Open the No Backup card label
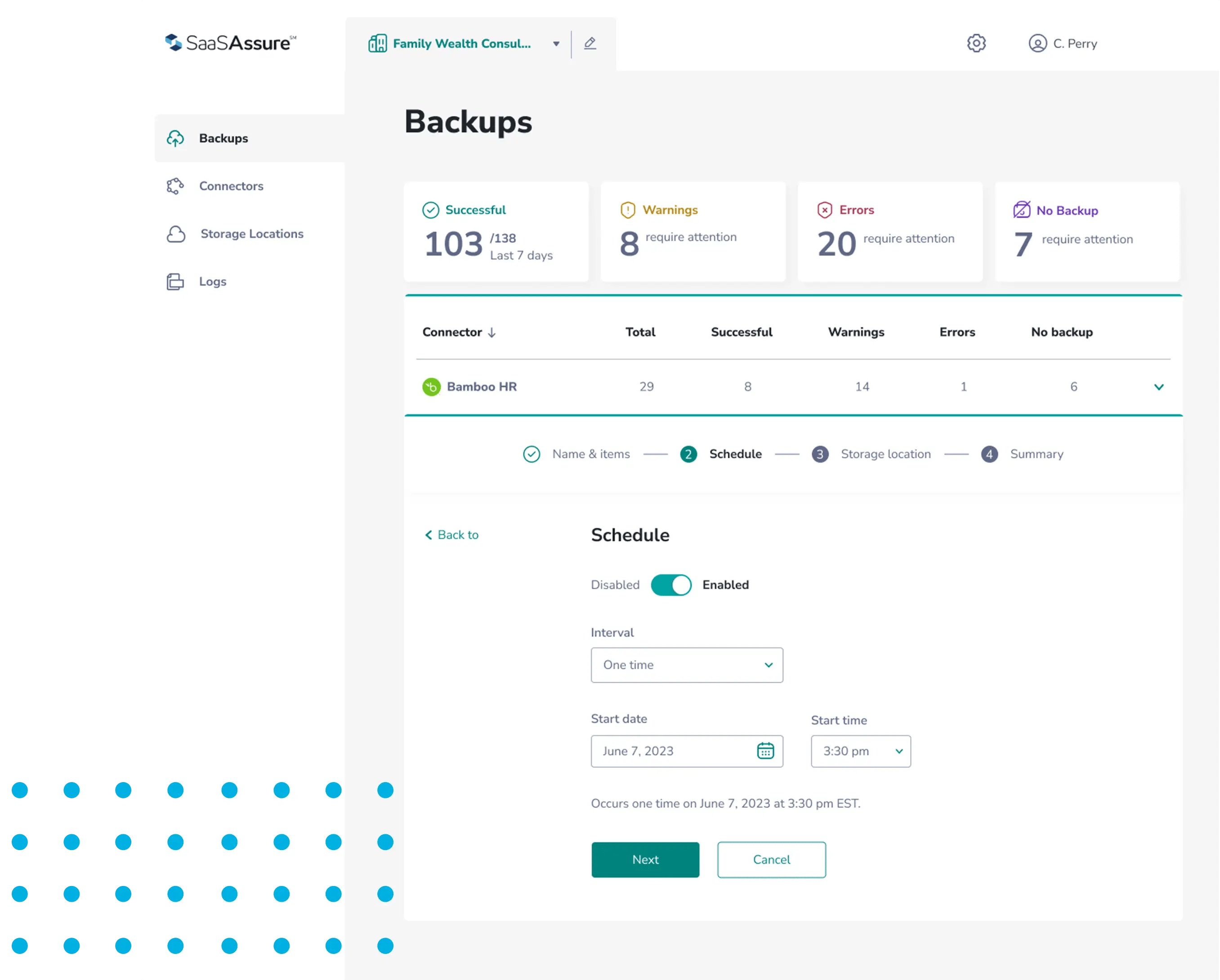Image resolution: width=1220 pixels, height=980 pixels. (1067, 210)
